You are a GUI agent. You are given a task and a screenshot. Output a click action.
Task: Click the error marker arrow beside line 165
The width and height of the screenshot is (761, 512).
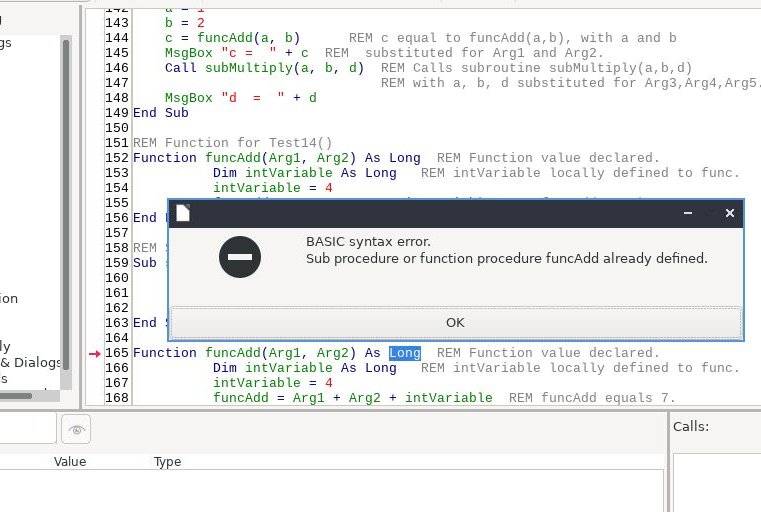[x=95, y=354]
